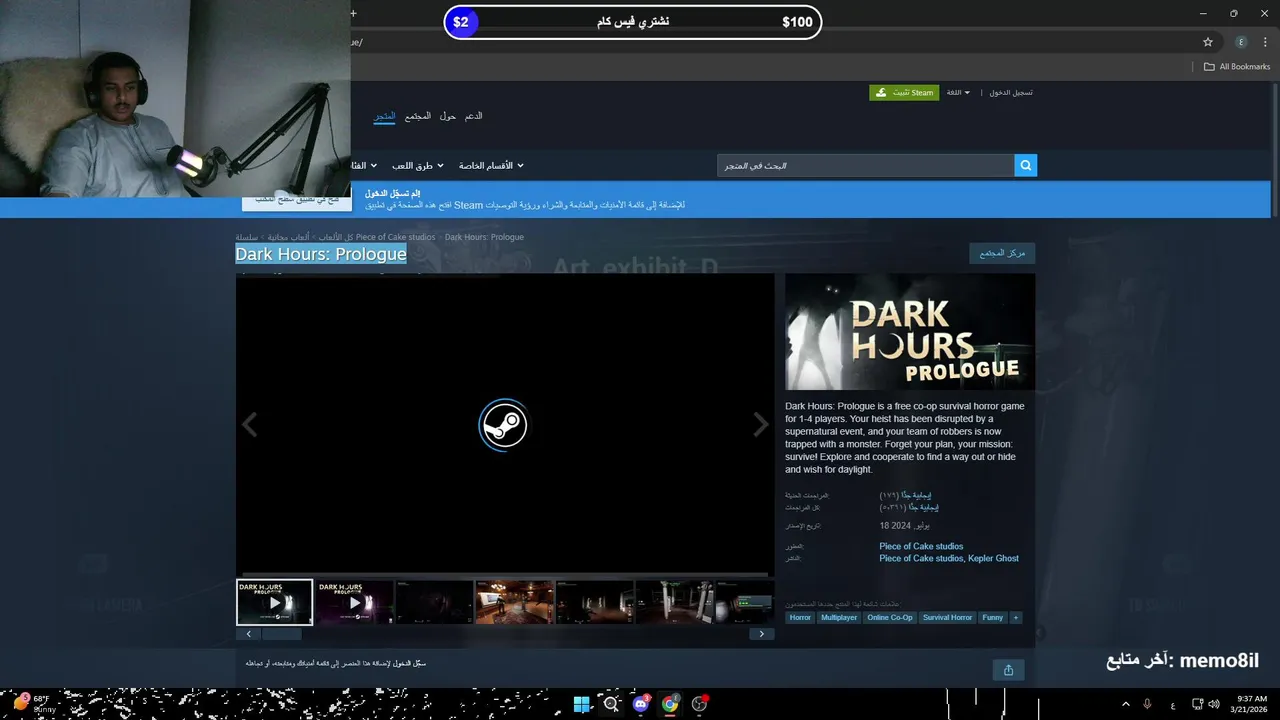The height and width of the screenshot is (720, 1280).
Task: Open المجتمع community tab
Action: pos(418,116)
